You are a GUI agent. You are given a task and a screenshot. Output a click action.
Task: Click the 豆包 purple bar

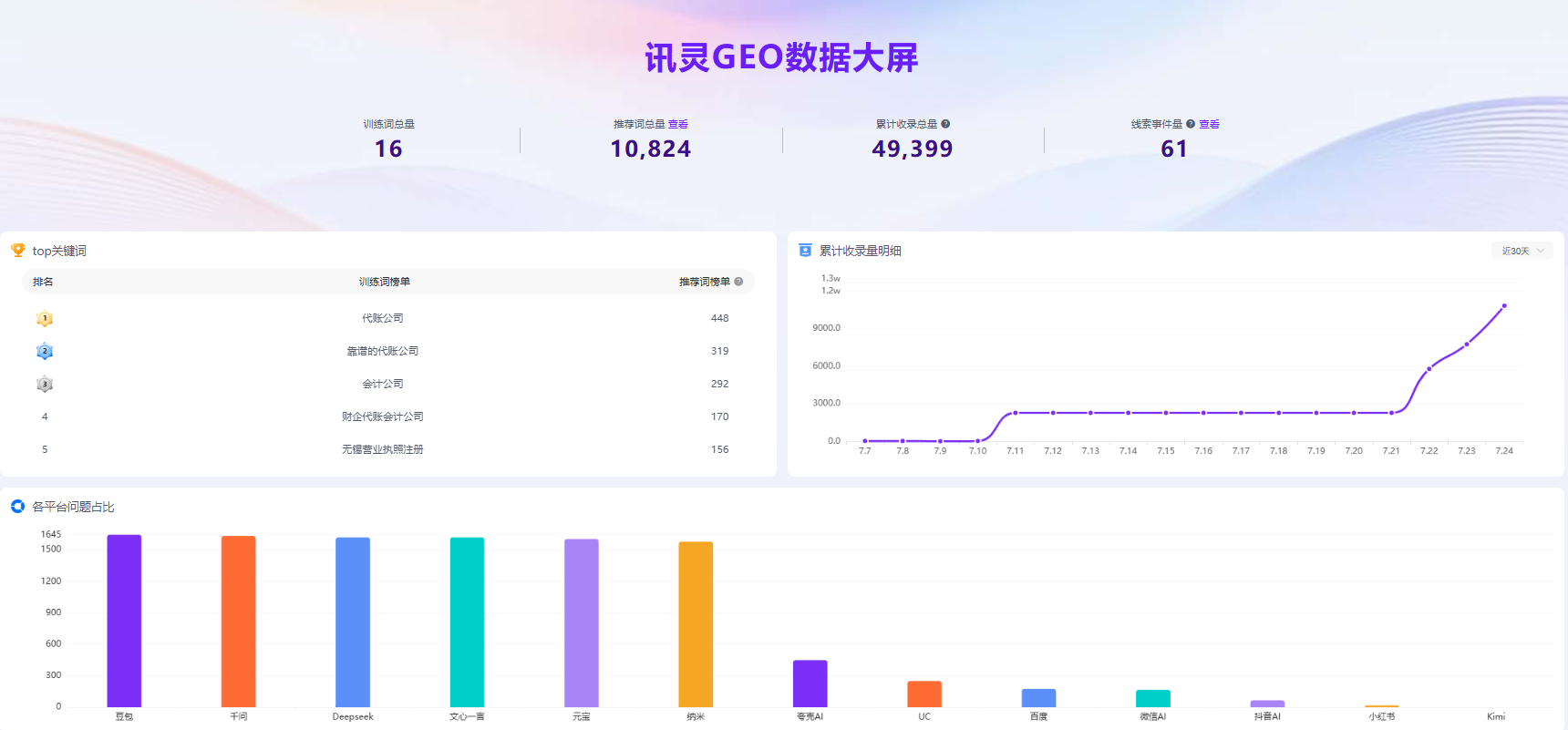(124, 621)
